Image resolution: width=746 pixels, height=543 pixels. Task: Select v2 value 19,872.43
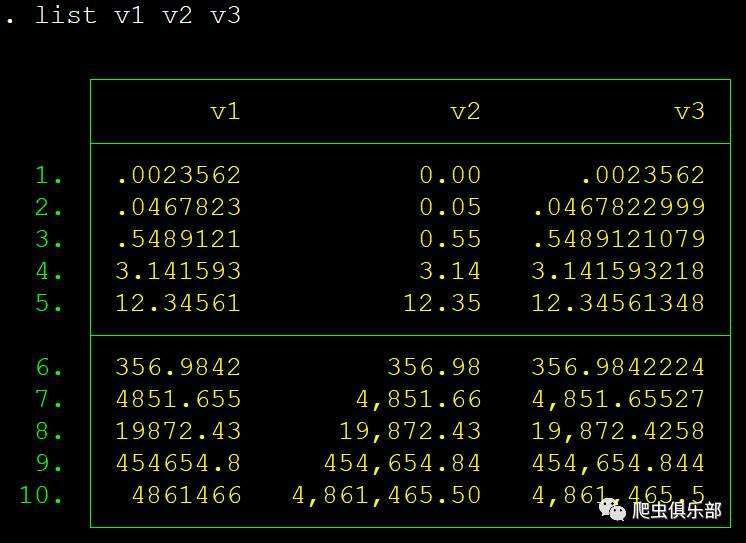coord(410,431)
